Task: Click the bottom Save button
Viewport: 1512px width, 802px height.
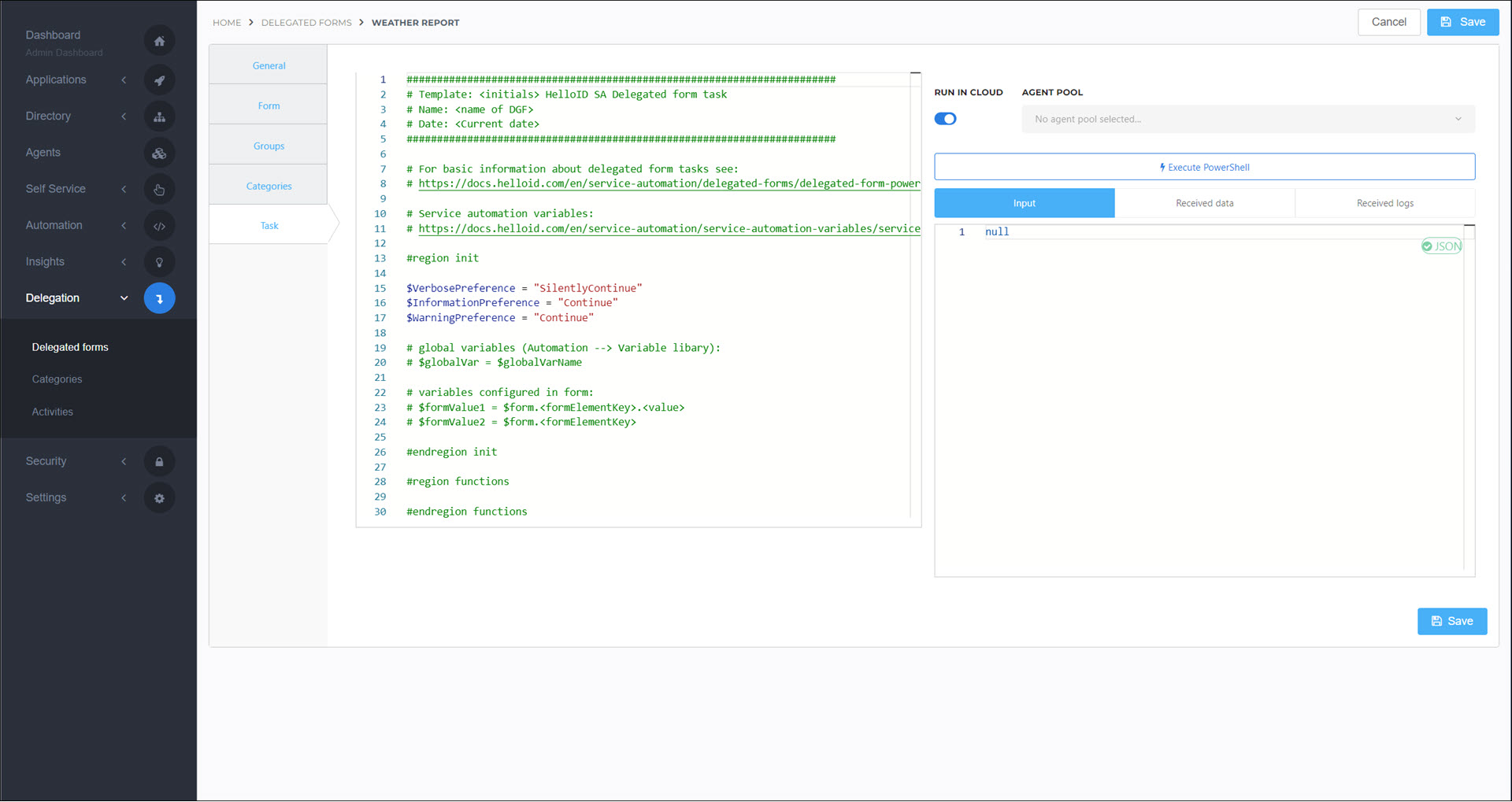Action: coord(1452,621)
